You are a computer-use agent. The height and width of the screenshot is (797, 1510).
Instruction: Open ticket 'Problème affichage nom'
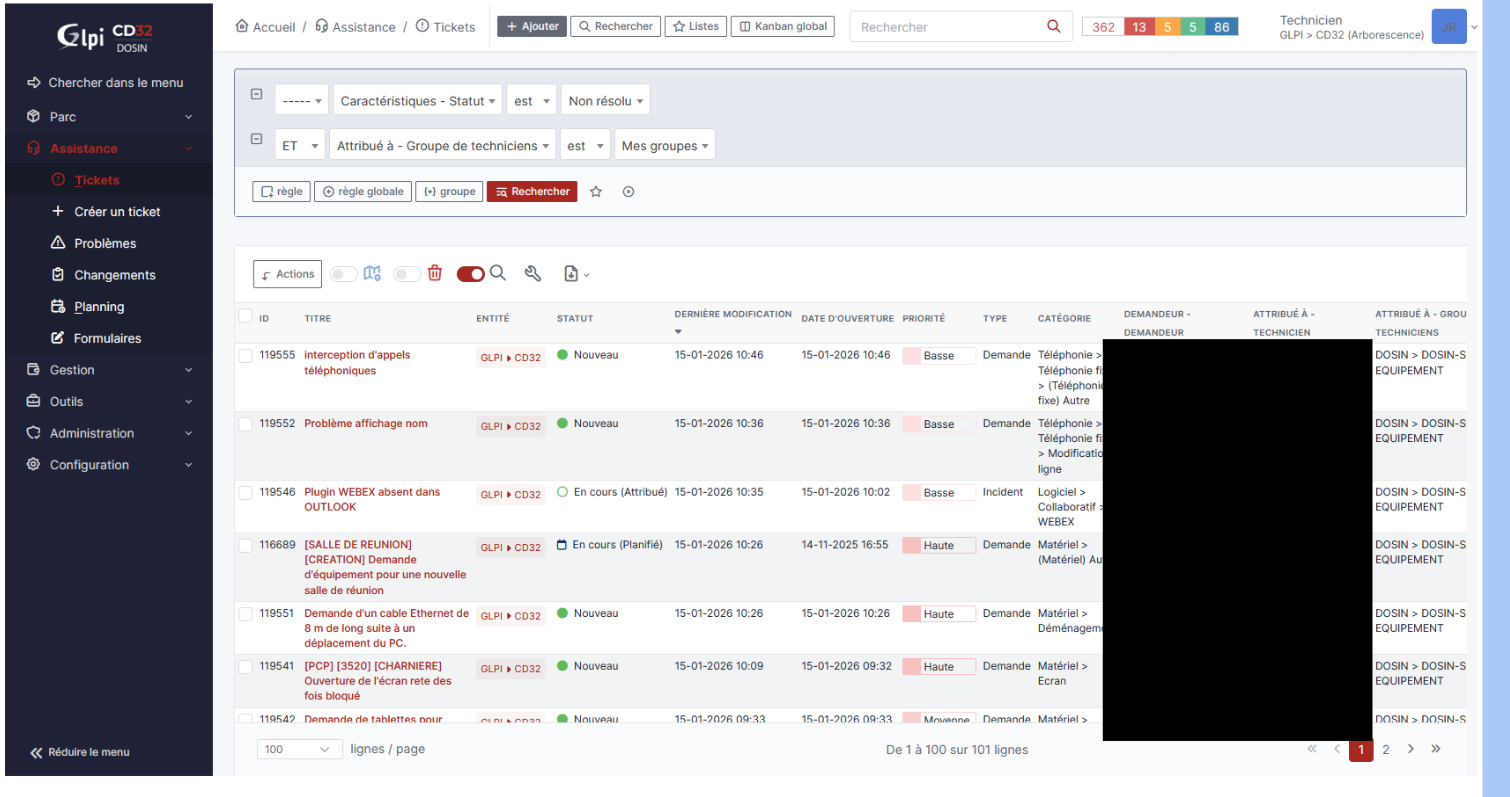[x=366, y=424]
